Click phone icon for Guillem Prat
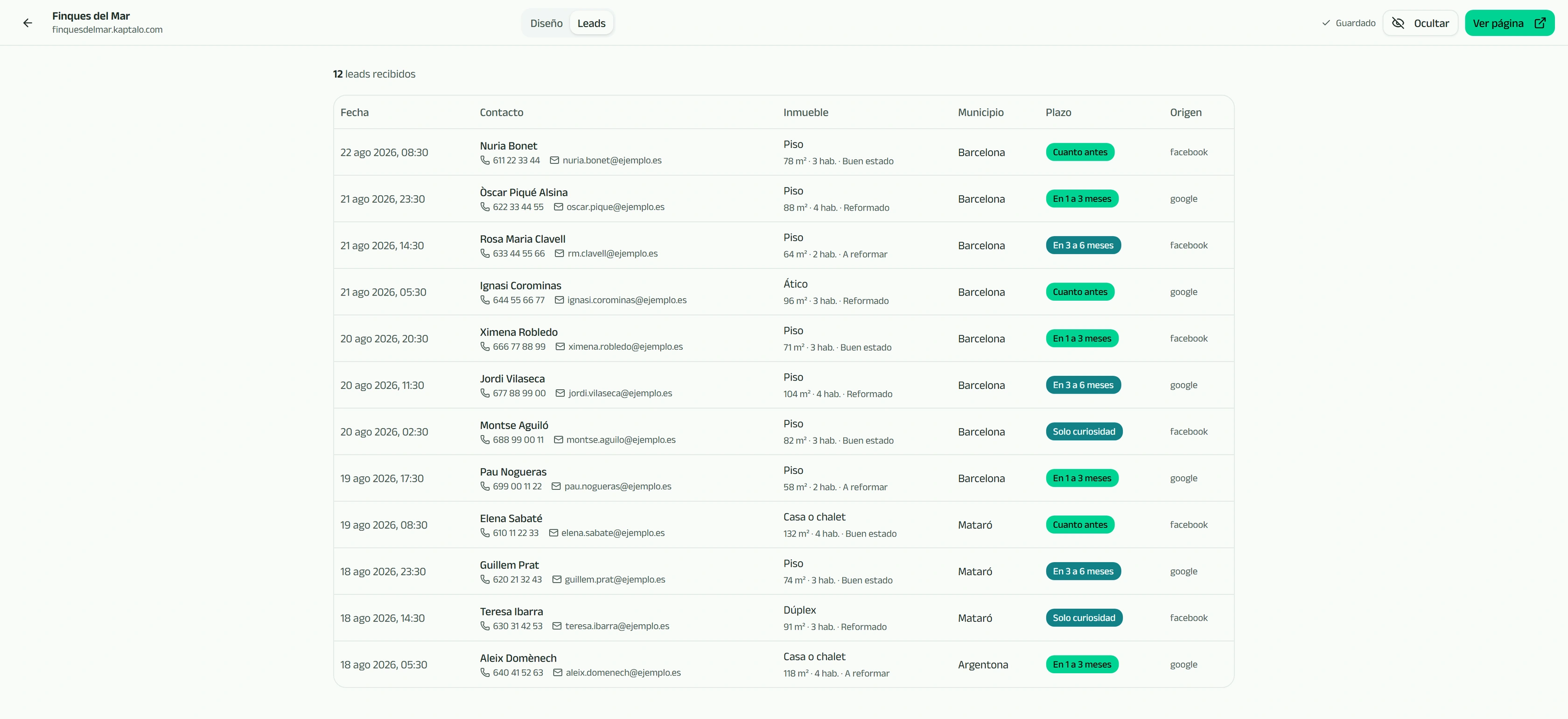The image size is (1568, 719). tap(485, 579)
